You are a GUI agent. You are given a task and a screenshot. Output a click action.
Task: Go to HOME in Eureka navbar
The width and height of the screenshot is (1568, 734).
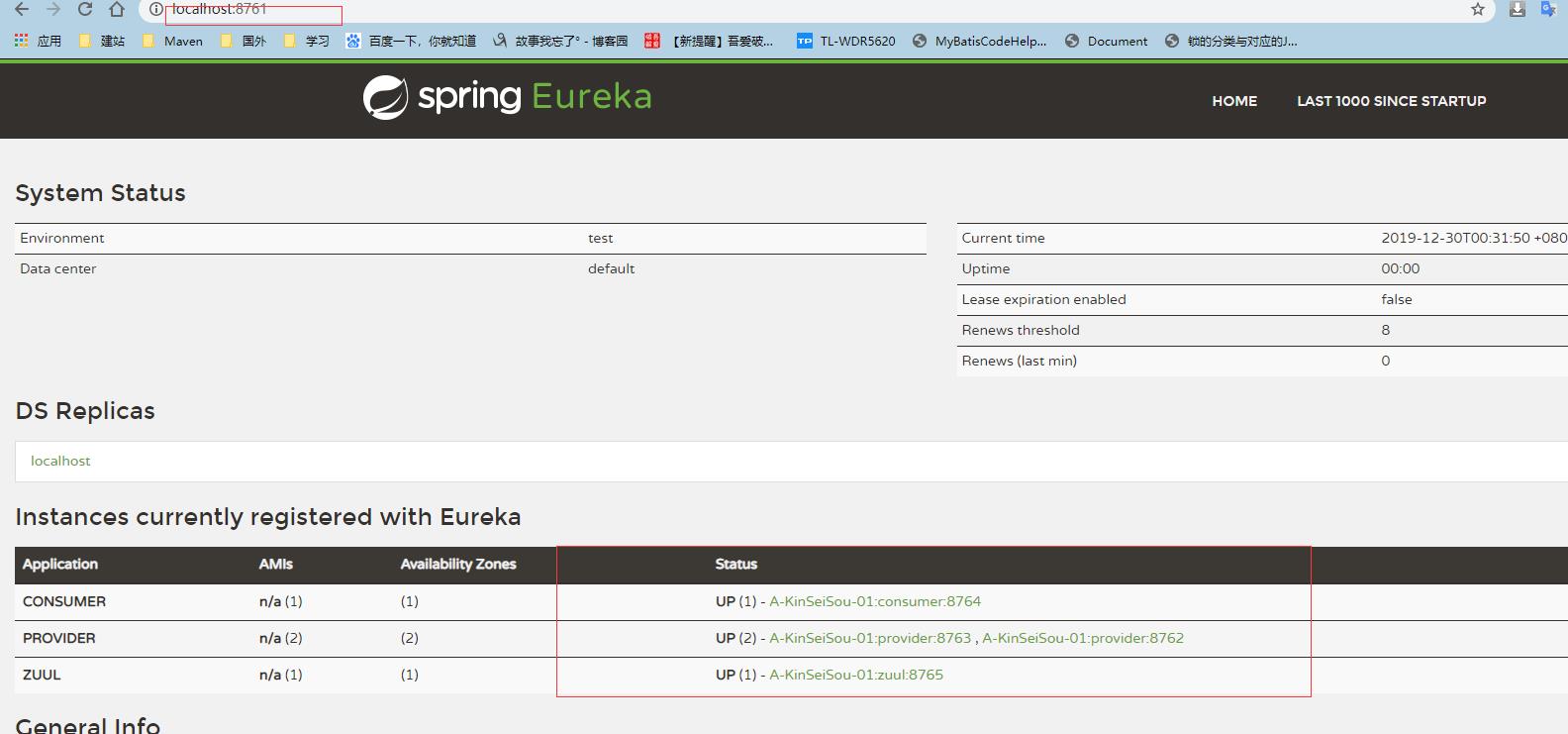point(1234,101)
